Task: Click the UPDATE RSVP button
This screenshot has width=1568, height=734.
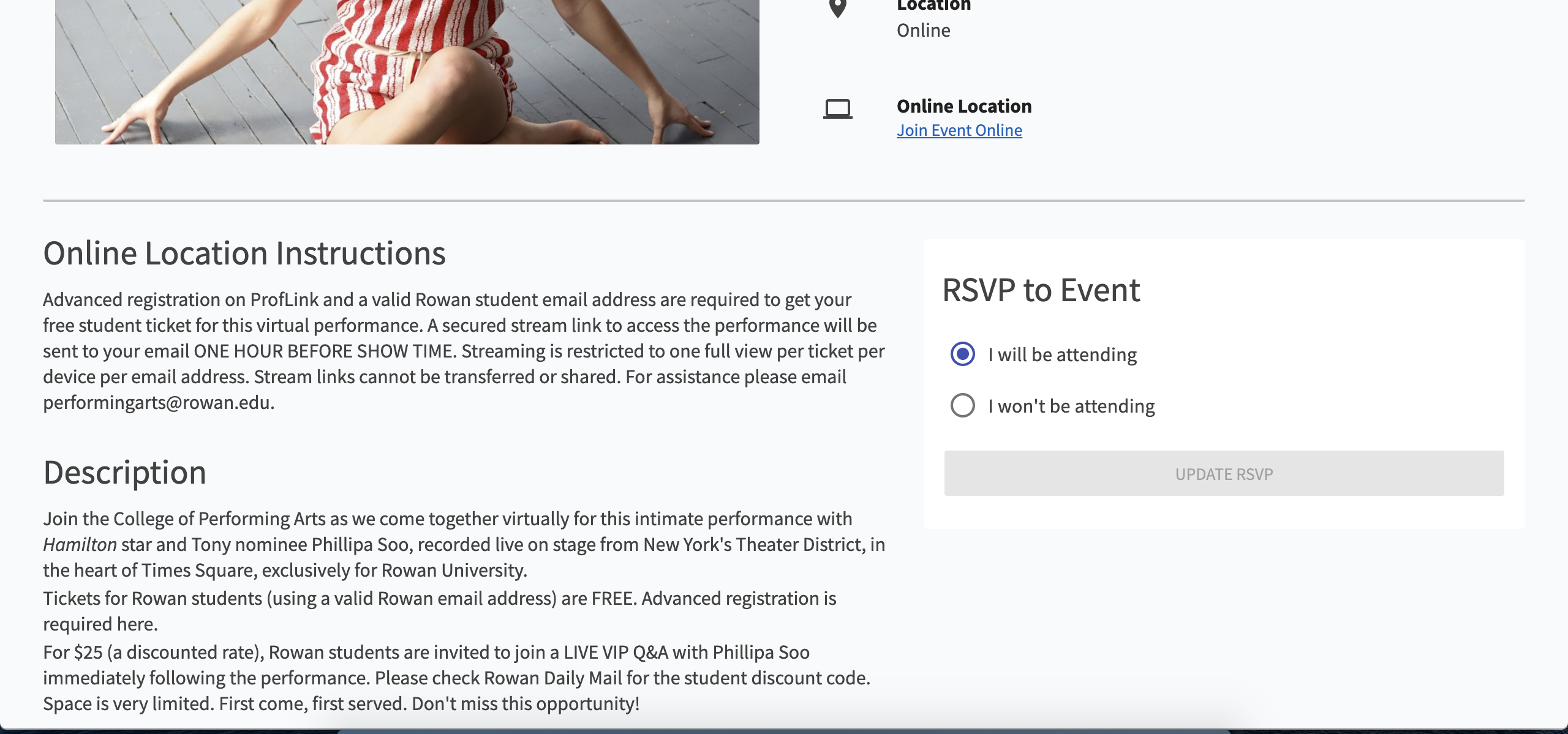Action: (1224, 474)
